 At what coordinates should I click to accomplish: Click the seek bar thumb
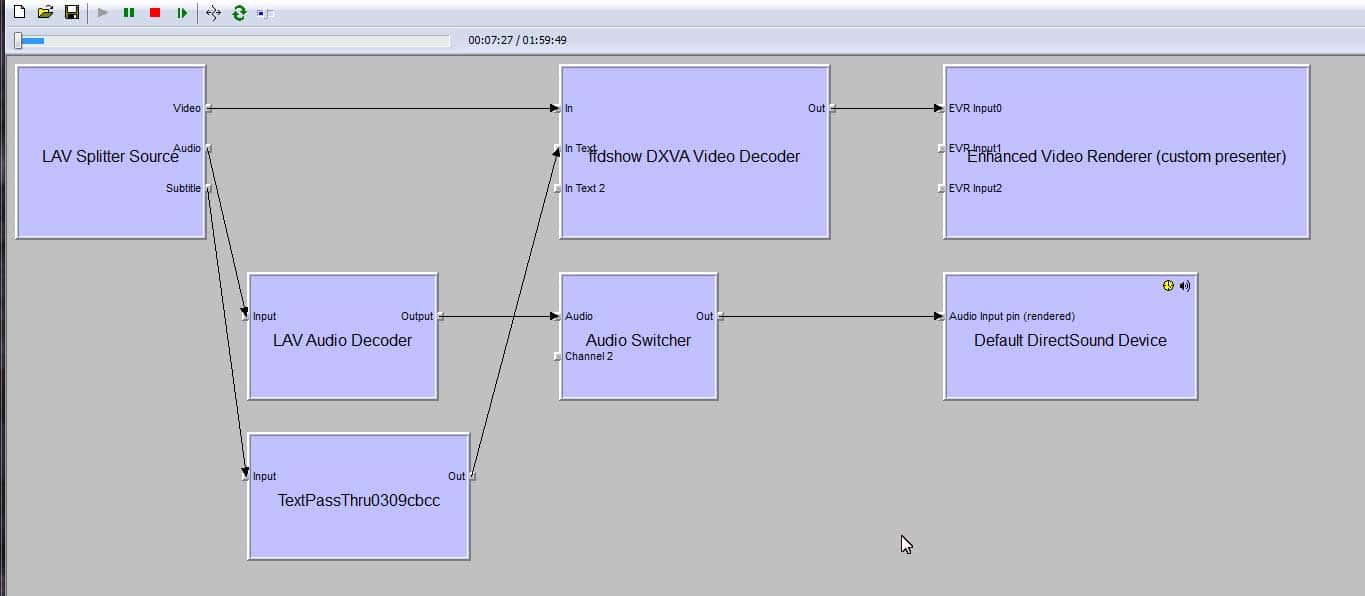18,40
